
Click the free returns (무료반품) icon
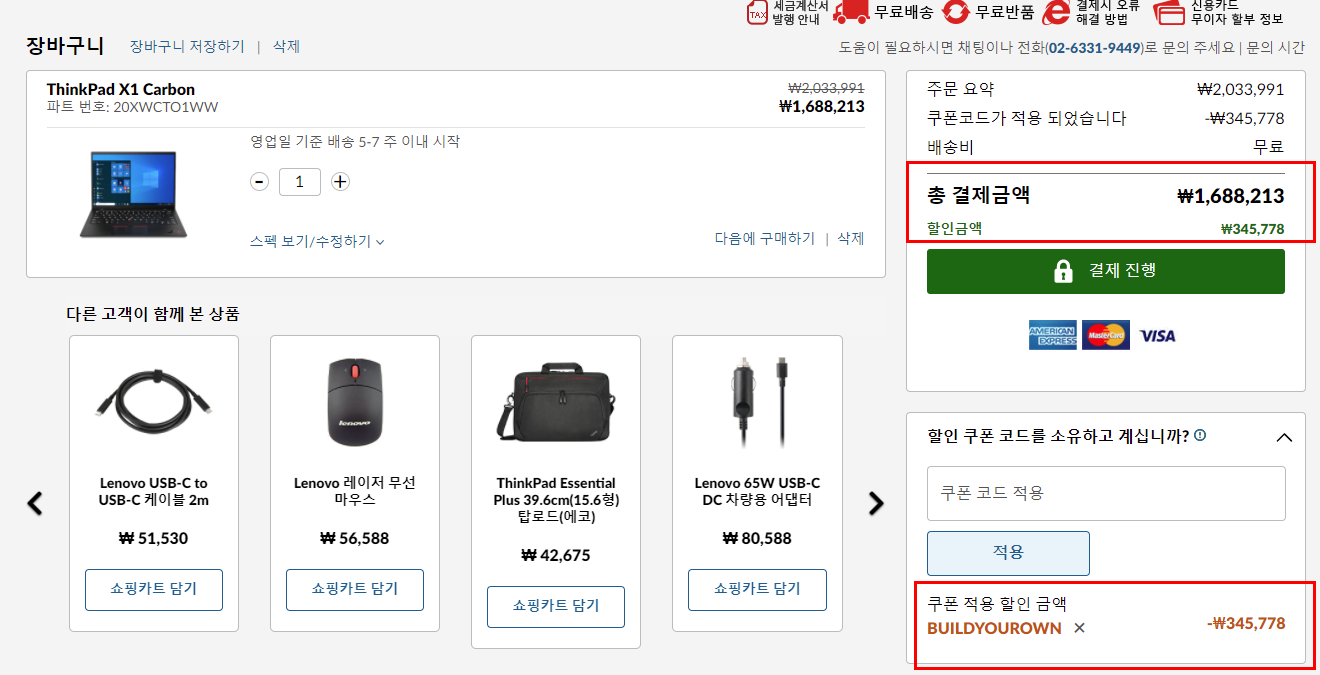956,12
